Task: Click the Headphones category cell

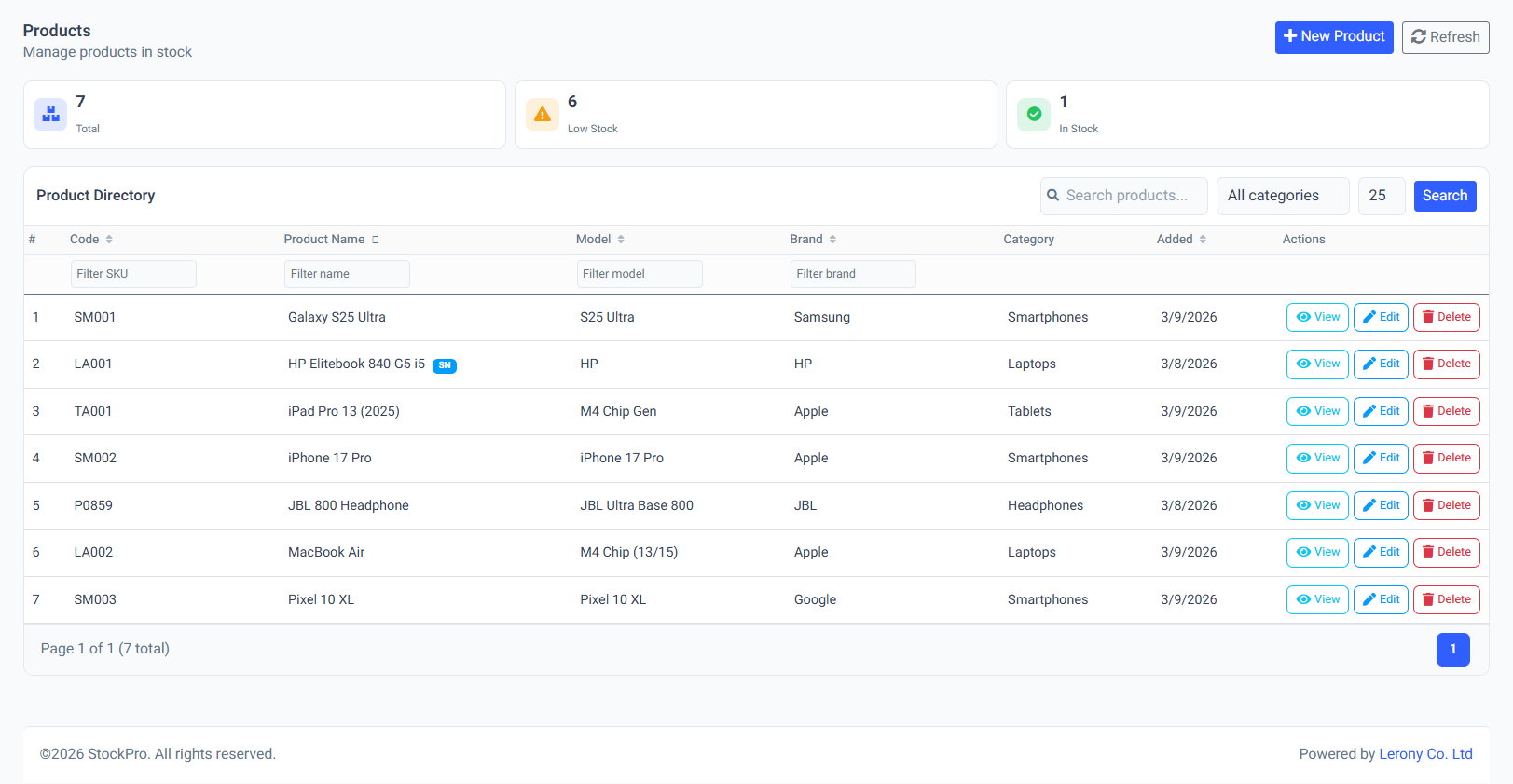Action: click(1045, 506)
